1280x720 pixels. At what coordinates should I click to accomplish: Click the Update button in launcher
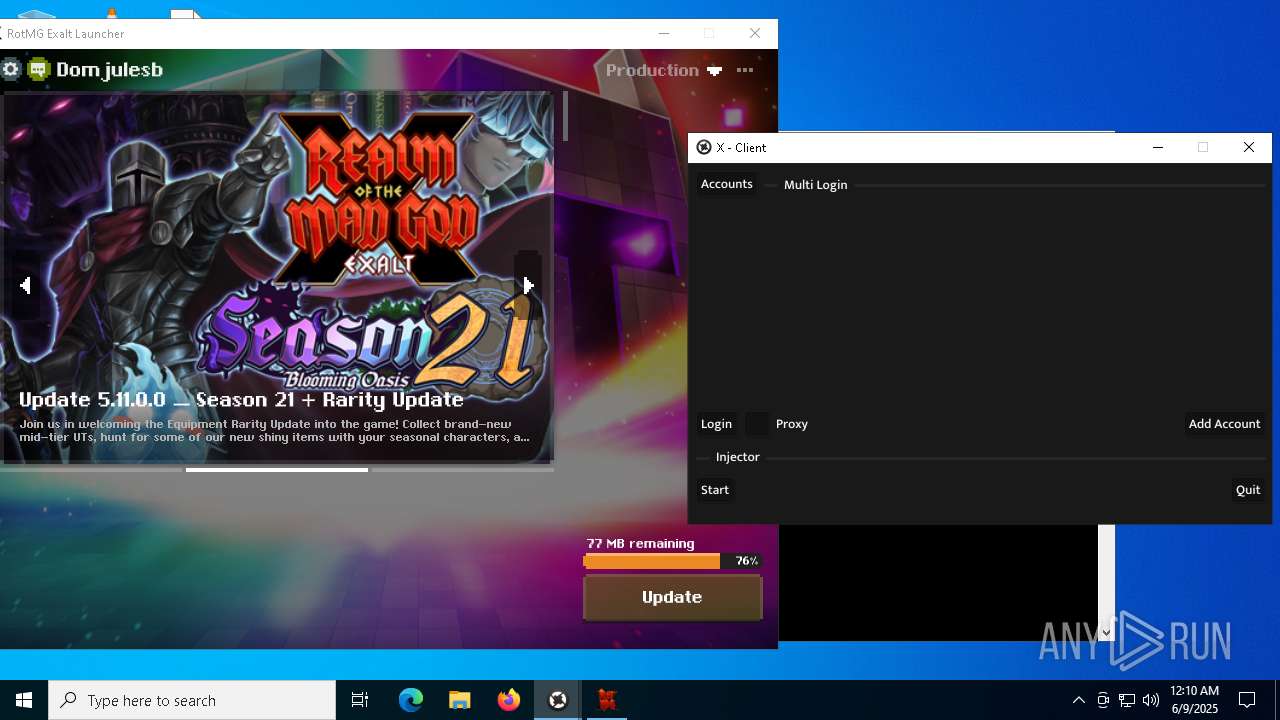(672, 597)
